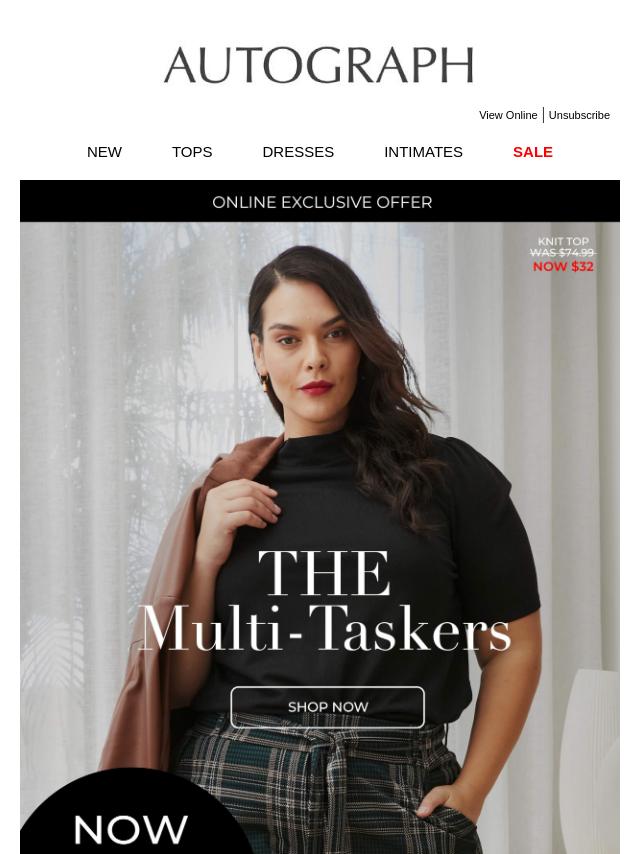Go to the NEW category

(x=104, y=152)
